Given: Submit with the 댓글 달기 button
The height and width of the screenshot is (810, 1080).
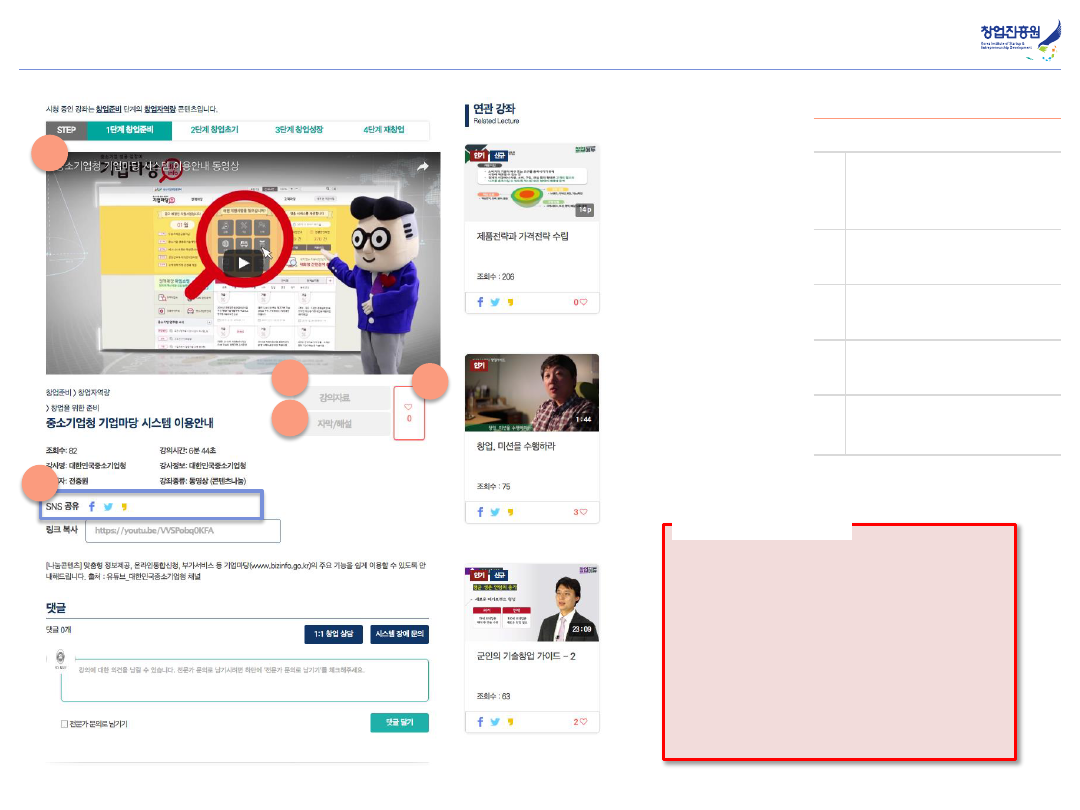Looking at the screenshot, I should click(x=399, y=723).
